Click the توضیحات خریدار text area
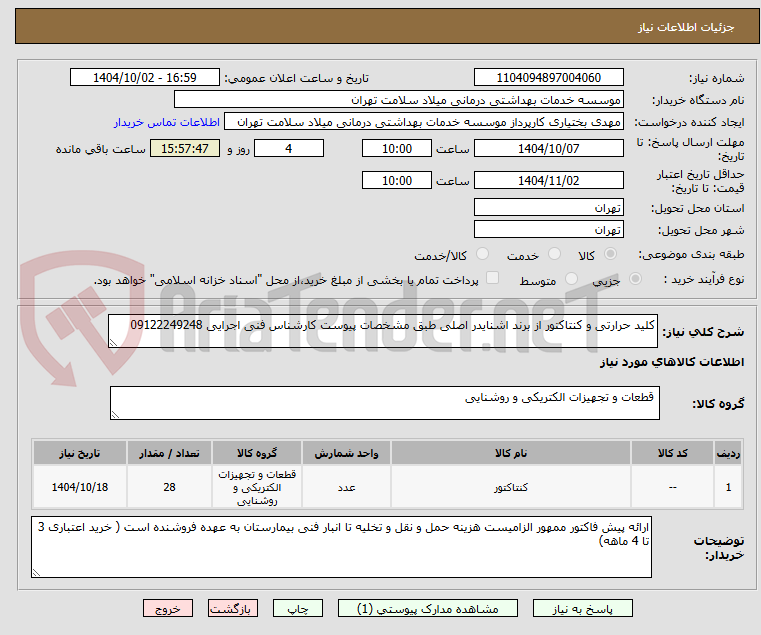761x635 pixels. click(x=341, y=547)
